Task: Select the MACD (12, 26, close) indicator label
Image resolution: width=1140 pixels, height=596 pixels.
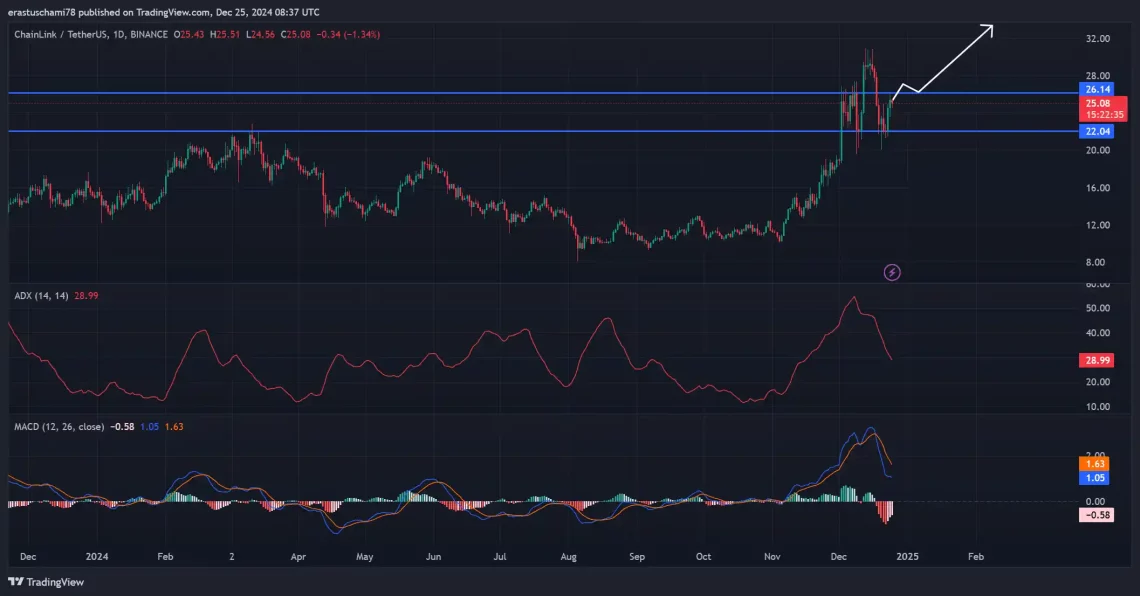Action: click(x=60, y=424)
